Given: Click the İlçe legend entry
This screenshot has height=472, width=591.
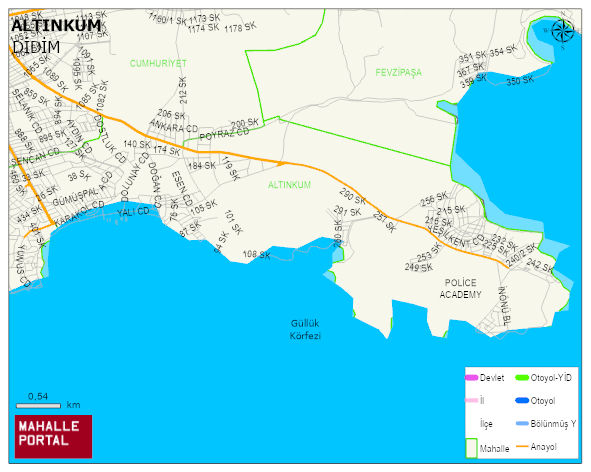Looking at the screenshot, I should [x=486, y=424].
